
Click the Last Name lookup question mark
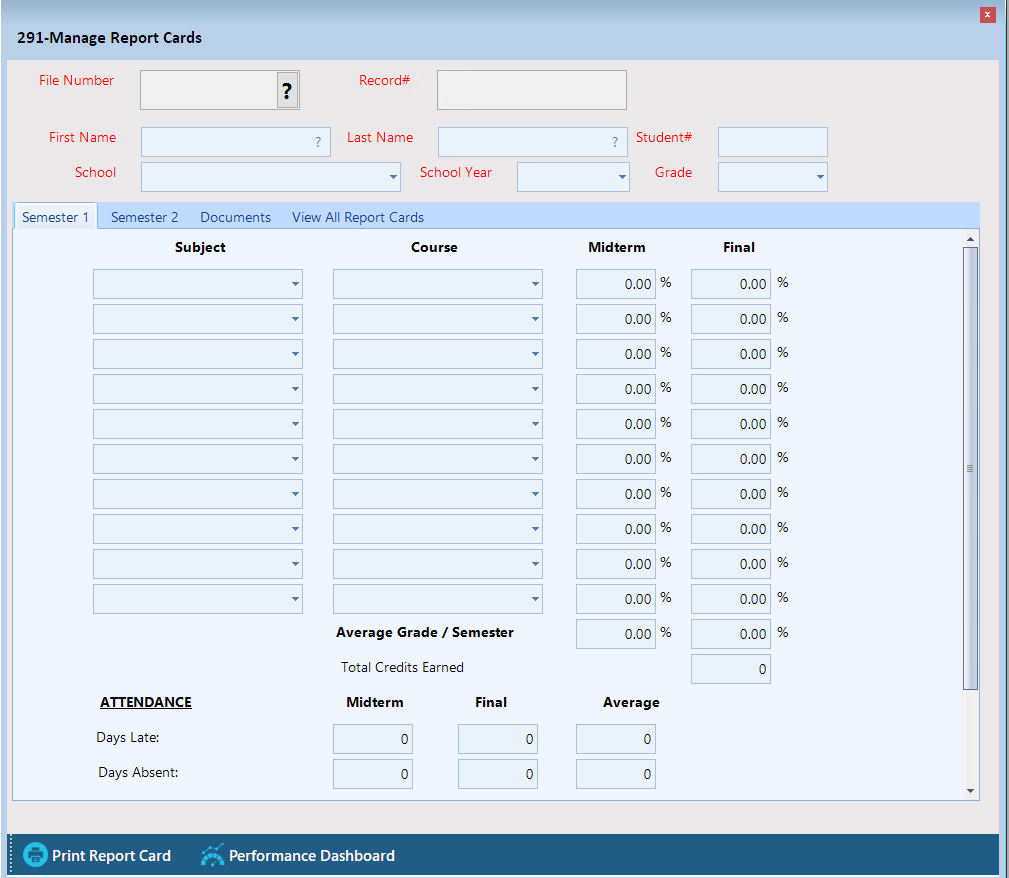point(615,142)
